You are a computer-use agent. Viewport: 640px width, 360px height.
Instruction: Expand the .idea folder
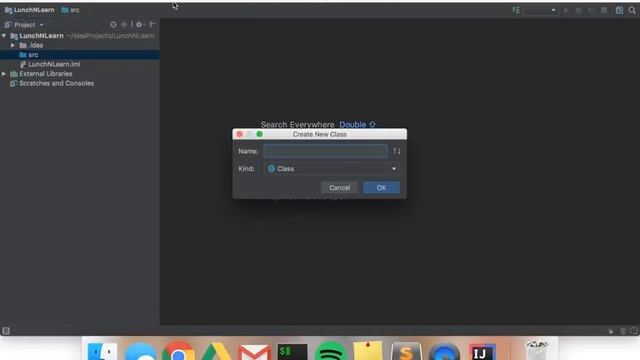[x=13, y=45]
